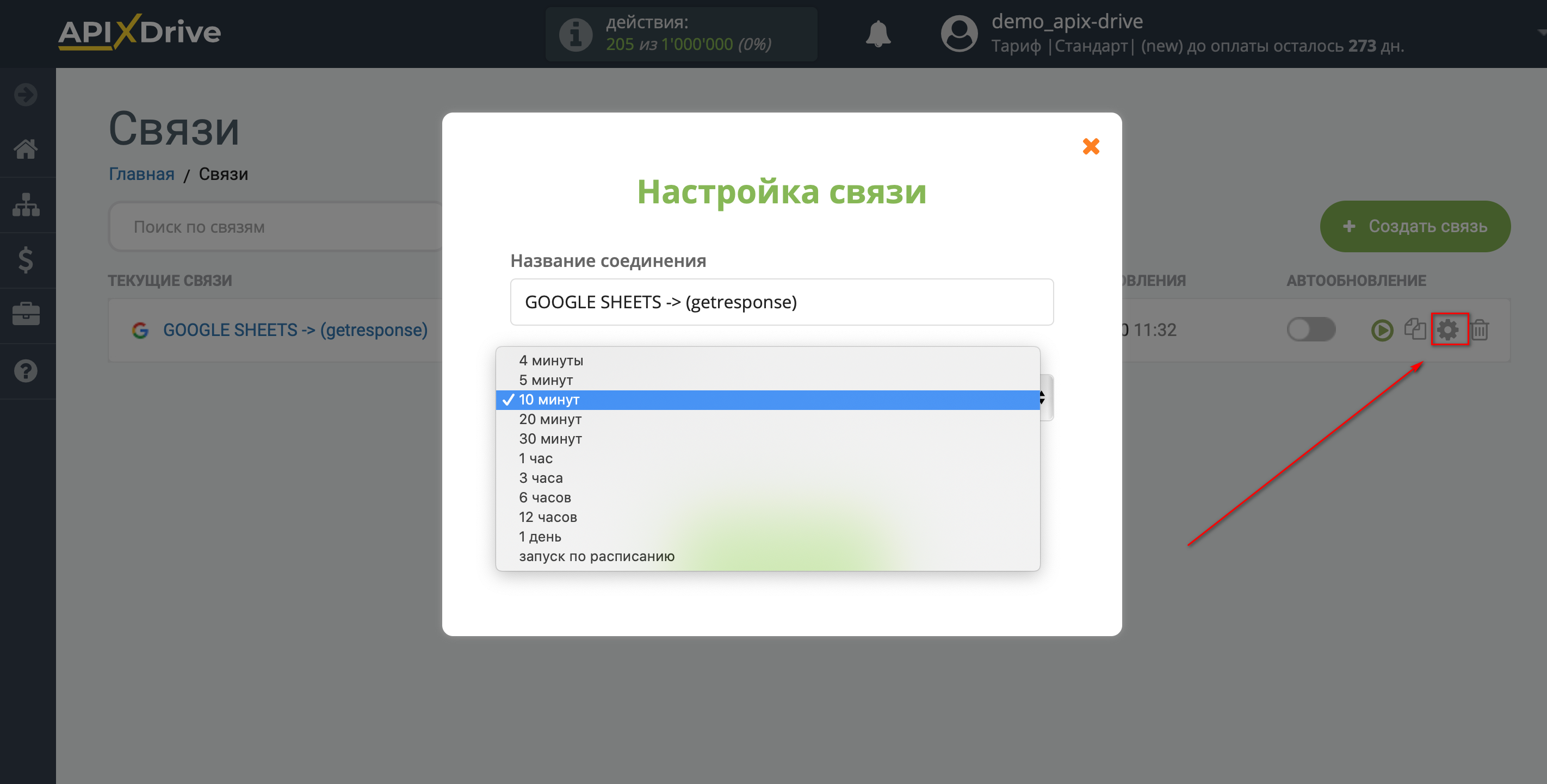
Task: Run the connection with play icon
Action: [1382, 329]
